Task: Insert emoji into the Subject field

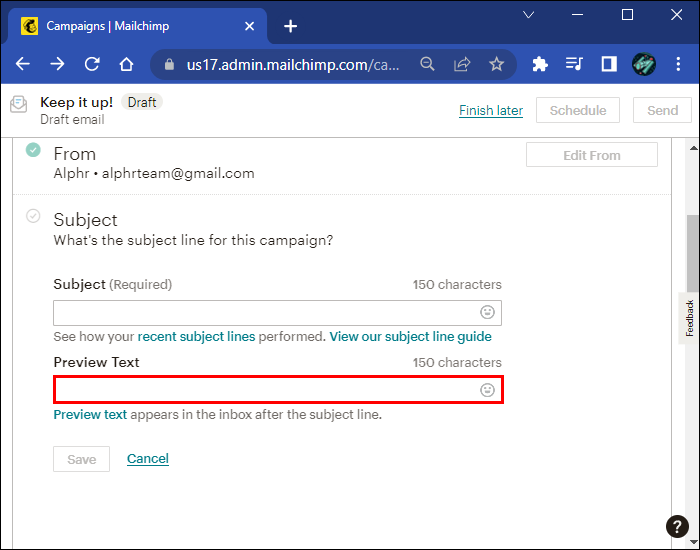Action: [x=487, y=312]
